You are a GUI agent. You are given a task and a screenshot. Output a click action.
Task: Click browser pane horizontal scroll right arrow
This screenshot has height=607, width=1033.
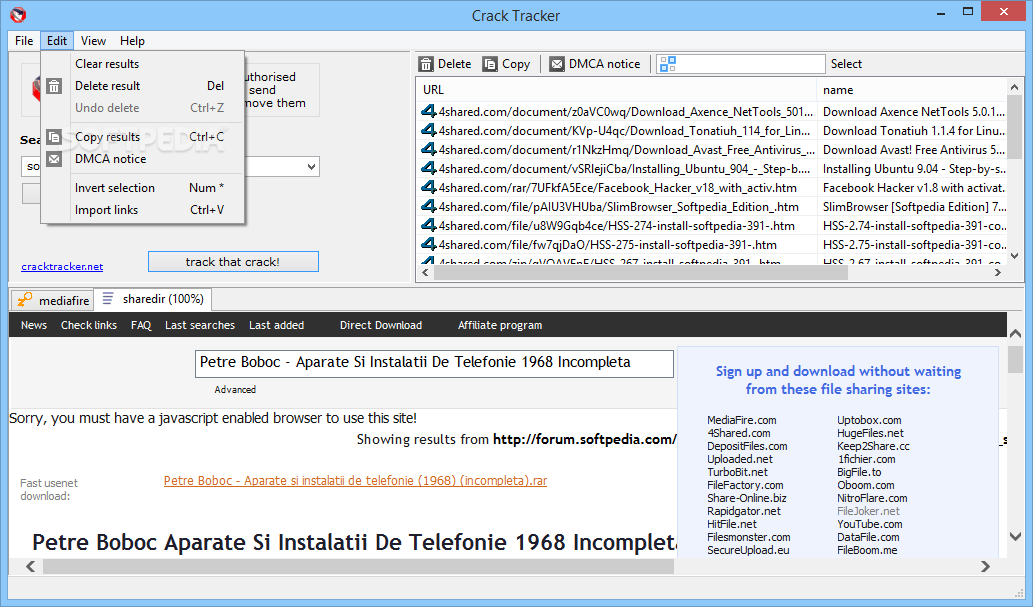click(x=986, y=566)
